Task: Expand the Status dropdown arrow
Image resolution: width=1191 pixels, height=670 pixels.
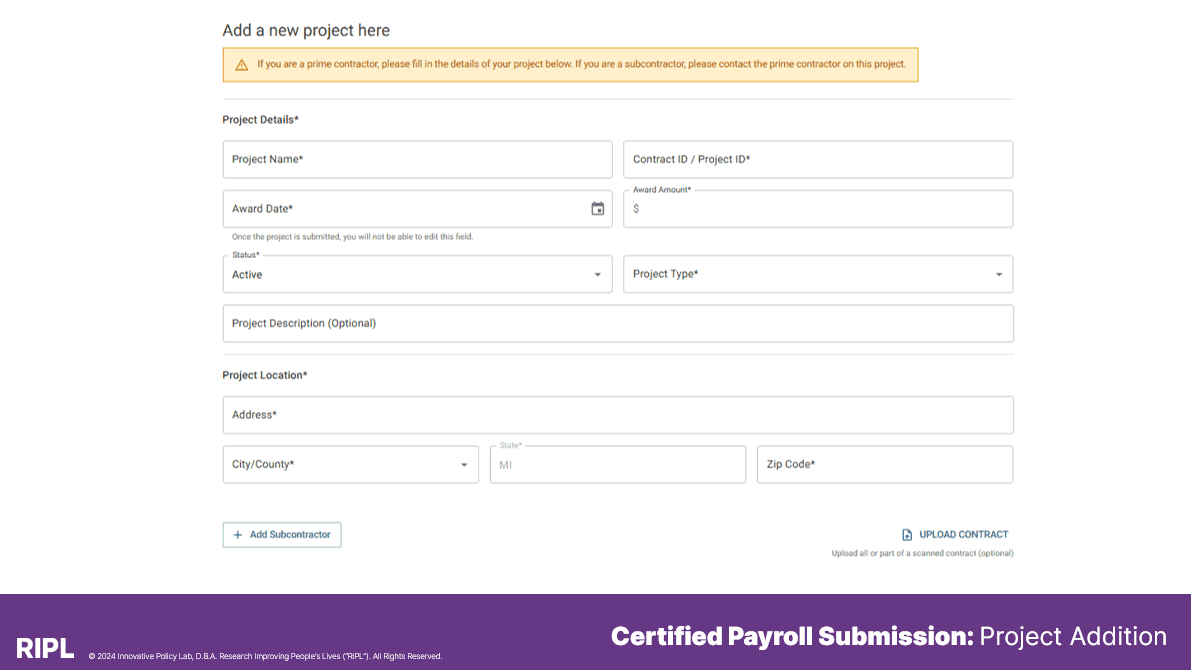Action: tap(598, 275)
